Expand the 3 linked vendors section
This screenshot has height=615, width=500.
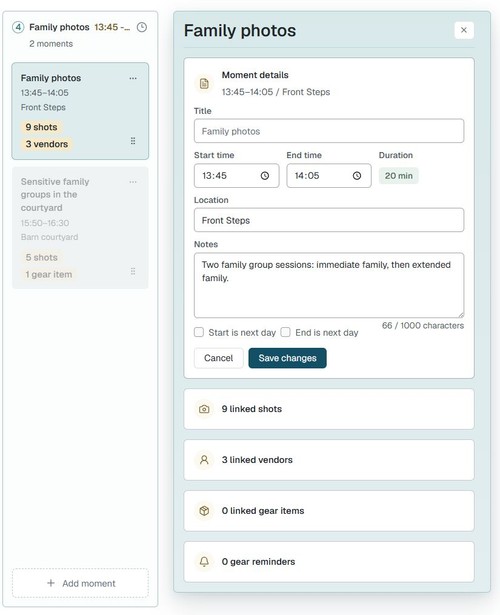(329, 460)
